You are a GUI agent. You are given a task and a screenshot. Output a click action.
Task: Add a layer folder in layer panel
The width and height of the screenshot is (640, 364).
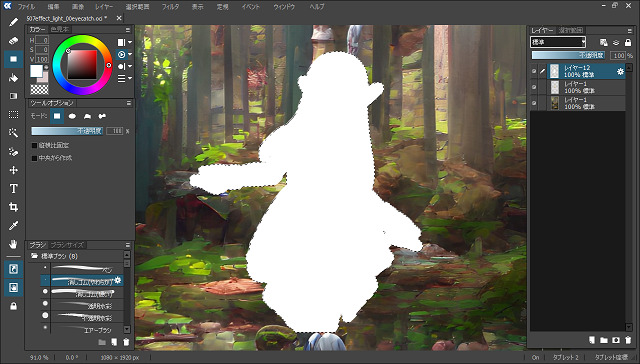[x=604, y=340]
